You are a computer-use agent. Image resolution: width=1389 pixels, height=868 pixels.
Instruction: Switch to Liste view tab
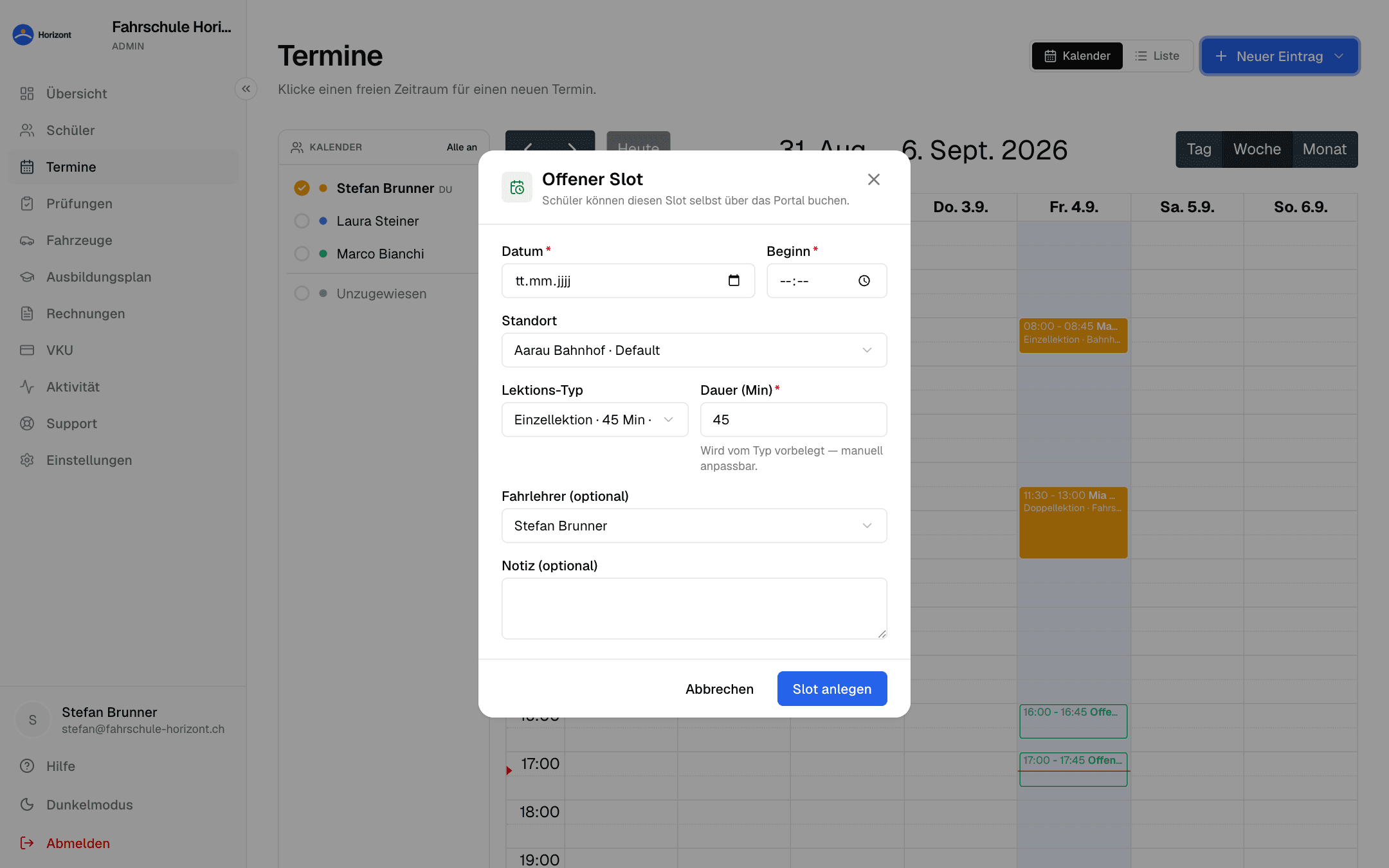tap(1157, 56)
